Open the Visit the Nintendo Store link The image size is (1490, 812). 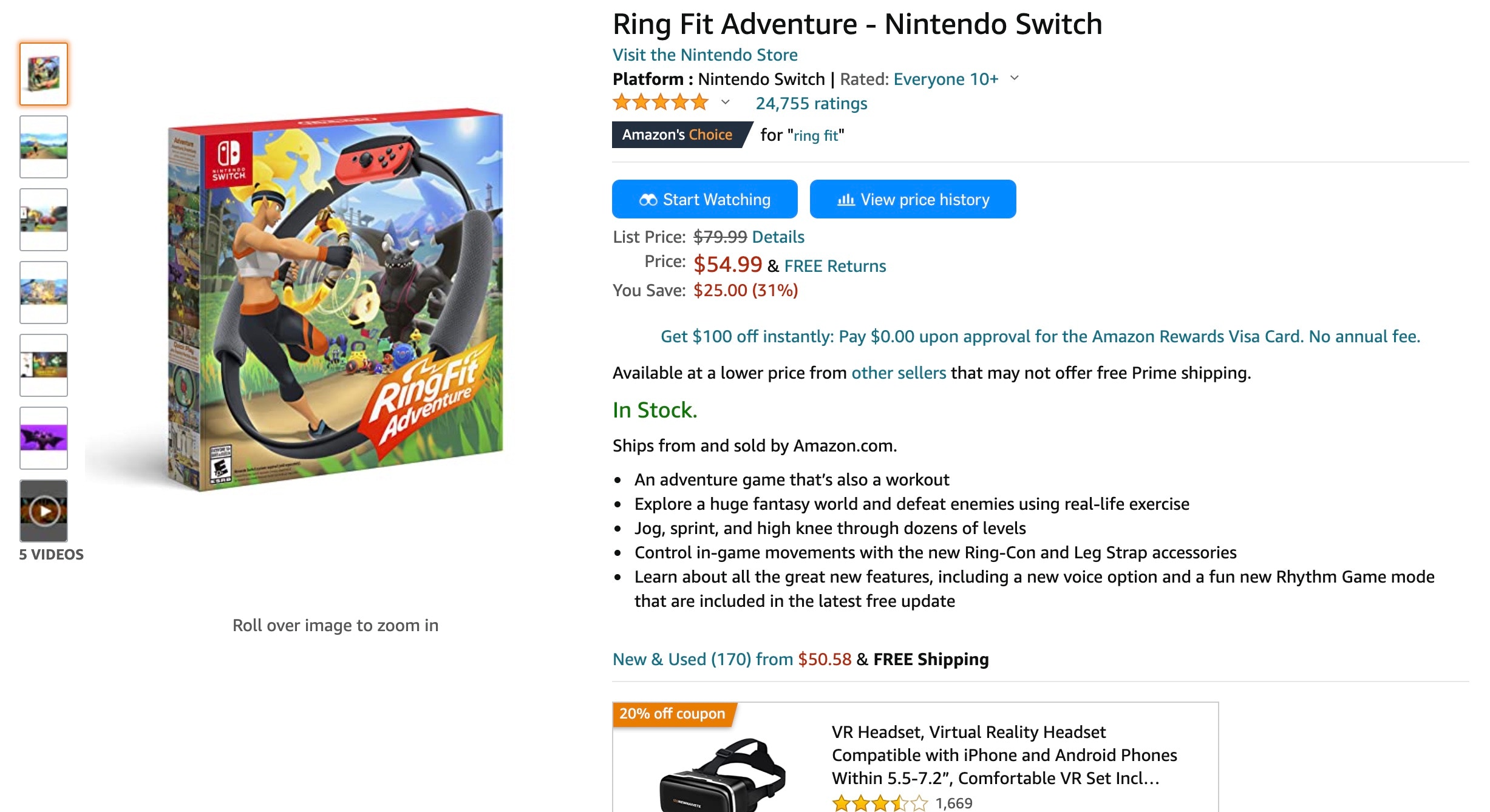(x=705, y=55)
